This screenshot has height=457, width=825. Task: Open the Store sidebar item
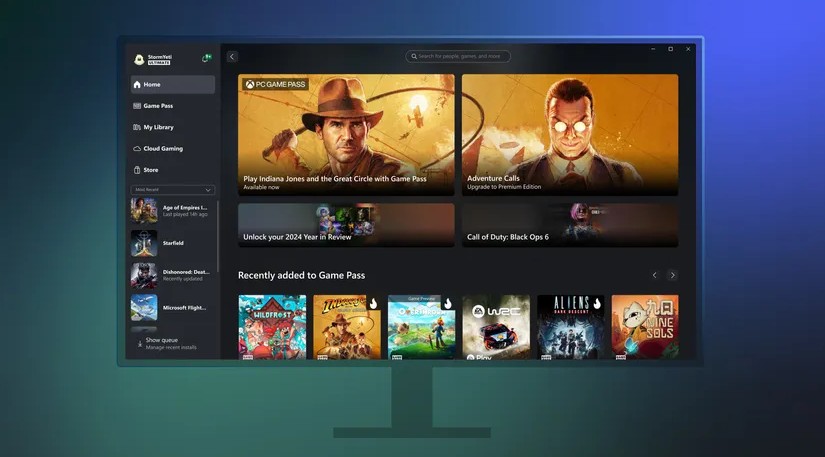pyautogui.click(x=173, y=170)
